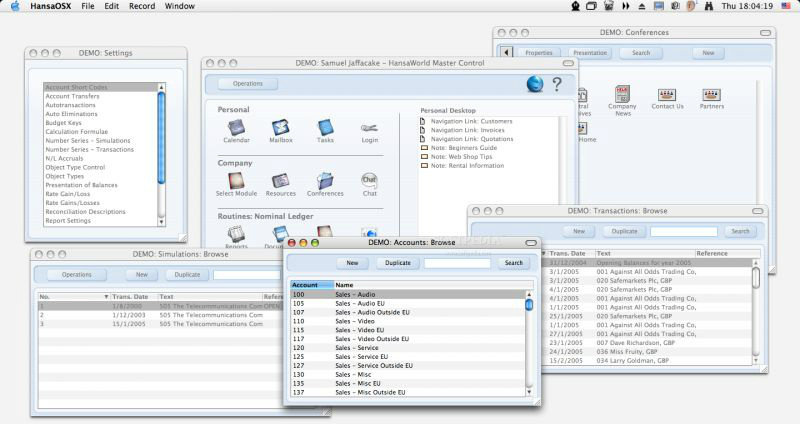
Task: Open Contact Us icon in Conferences
Action: [667, 94]
